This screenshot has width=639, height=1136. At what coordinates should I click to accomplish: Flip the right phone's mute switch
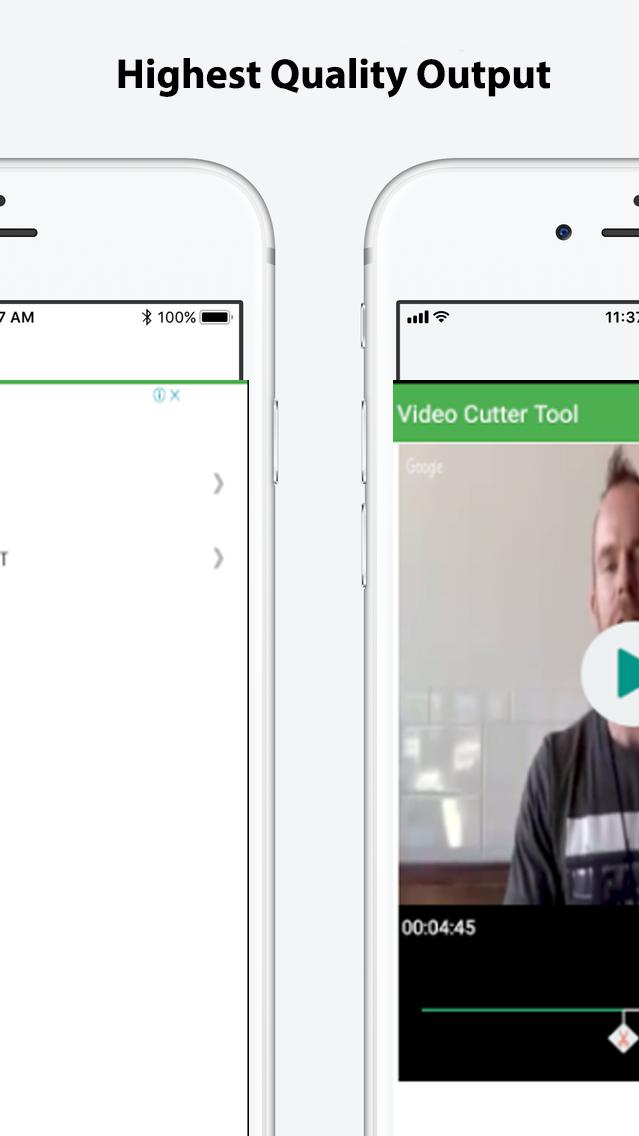click(x=364, y=325)
